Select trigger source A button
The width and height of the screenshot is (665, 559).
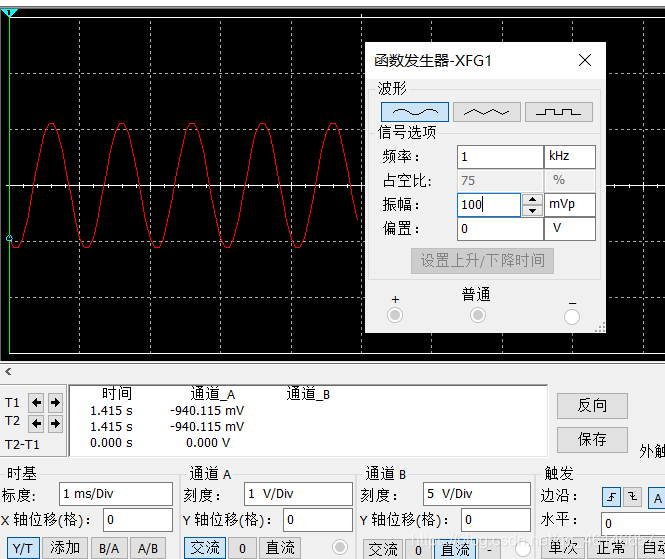[657, 498]
